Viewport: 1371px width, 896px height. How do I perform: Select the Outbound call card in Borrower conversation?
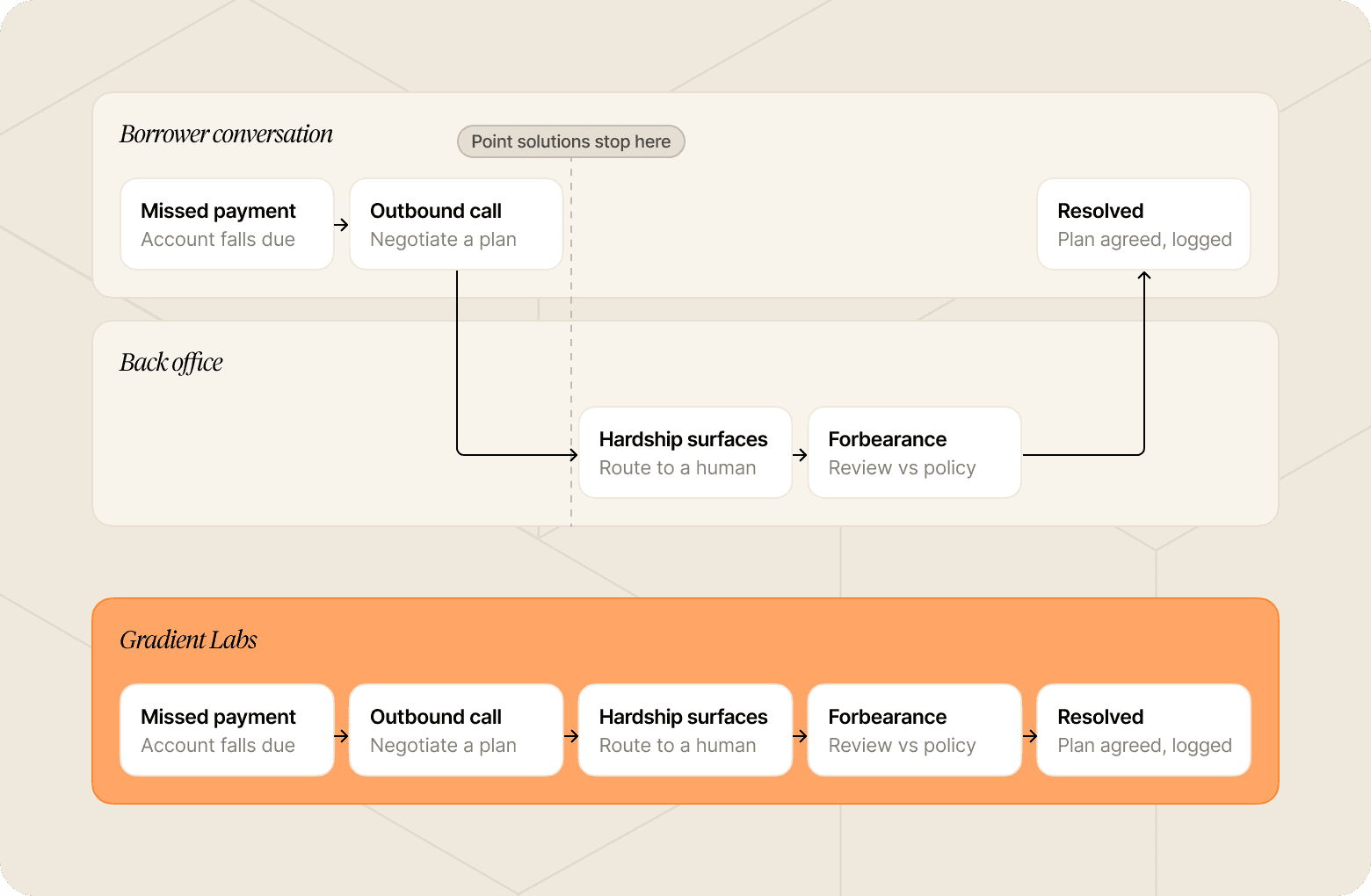(x=456, y=224)
